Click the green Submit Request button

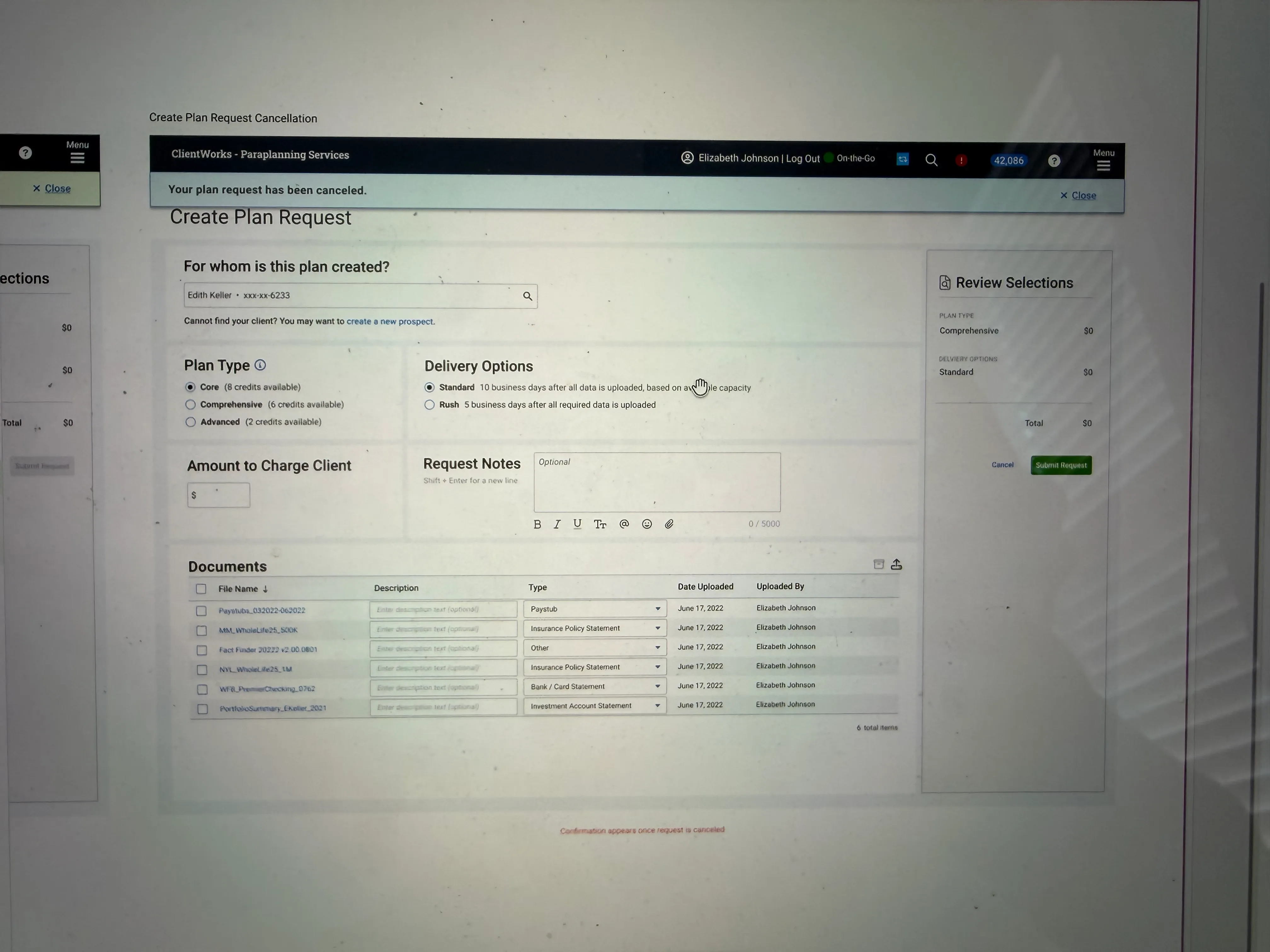pos(1061,465)
